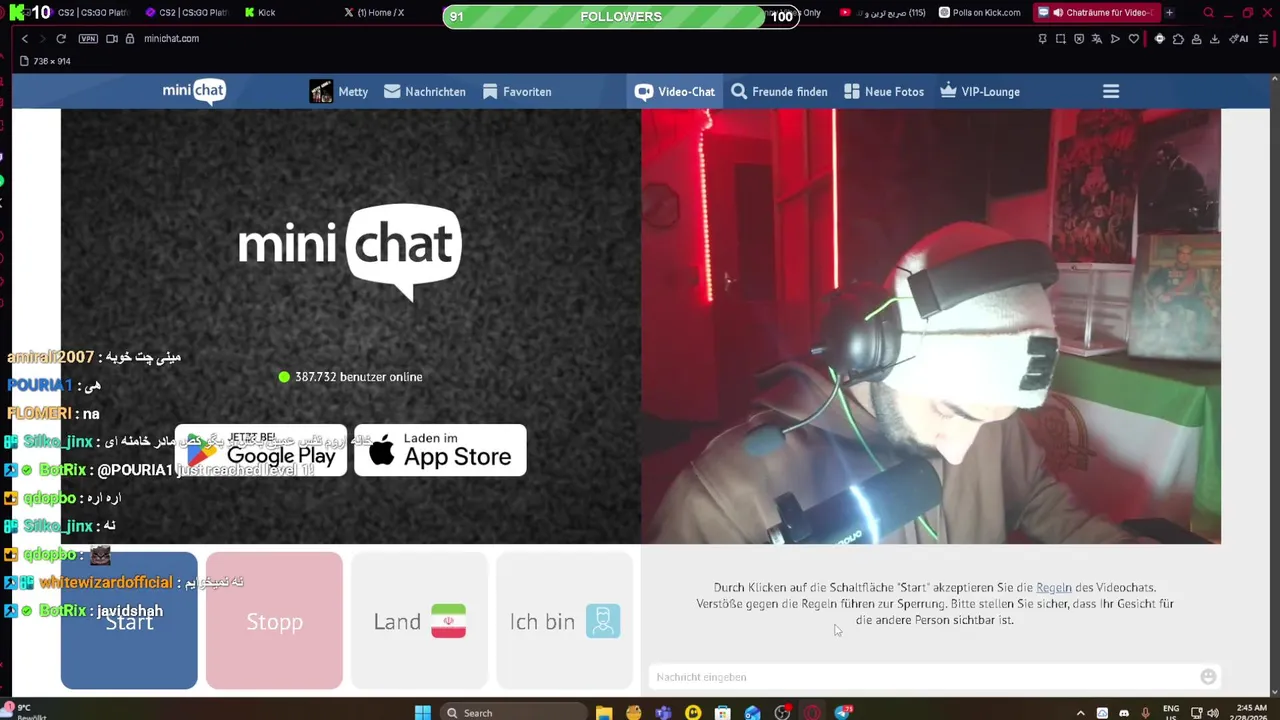
Task: Switch to Video-Chat section
Action: tap(675, 91)
